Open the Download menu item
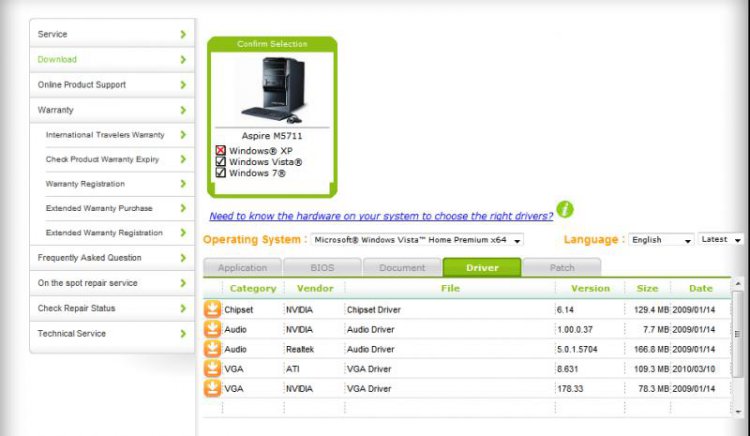The image size is (750, 436). click(x=112, y=59)
